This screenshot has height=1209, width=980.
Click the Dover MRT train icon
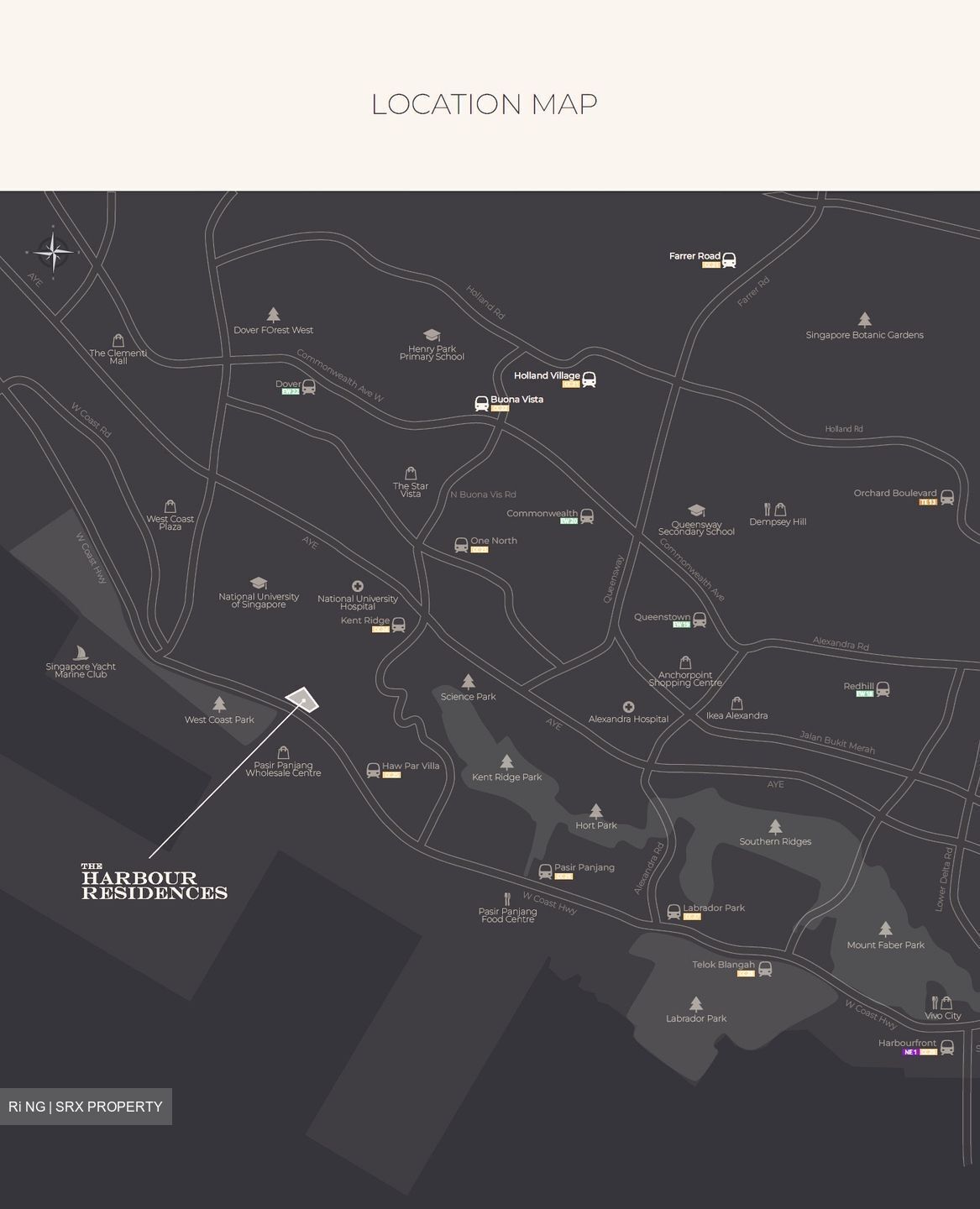click(x=309, y=387)
